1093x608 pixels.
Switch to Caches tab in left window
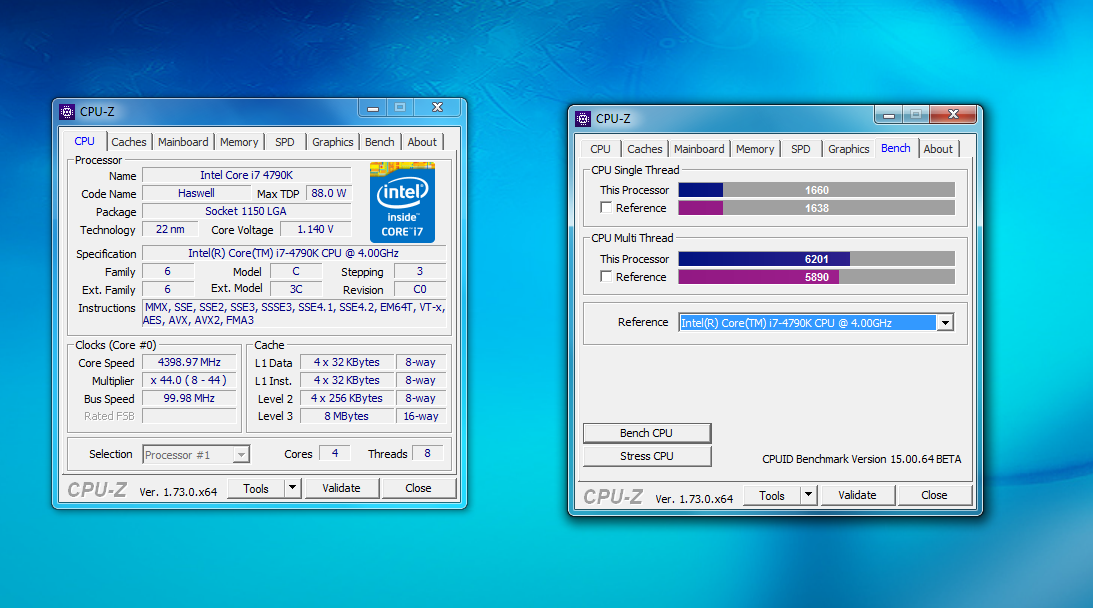click(x=129, y=142)
